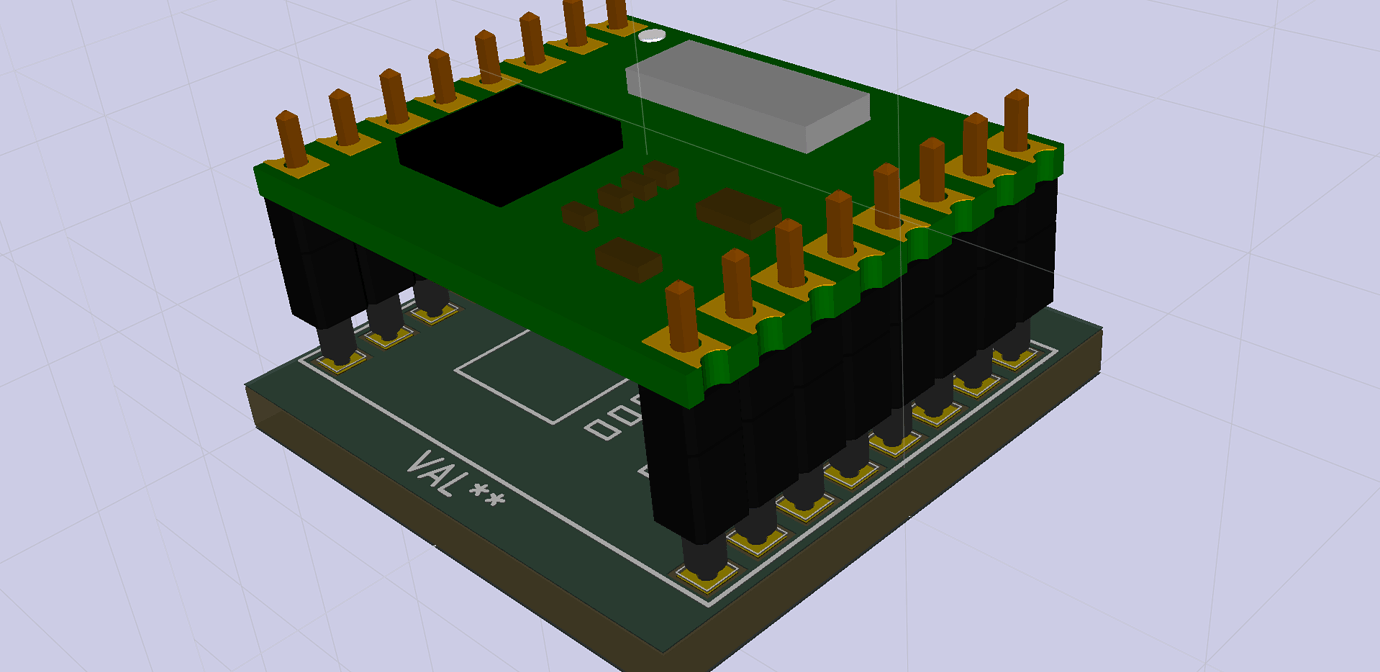Click the rear-most pin of the right header row
The height and width of the screenshot is (672, 1380).
pos(1017,118)
